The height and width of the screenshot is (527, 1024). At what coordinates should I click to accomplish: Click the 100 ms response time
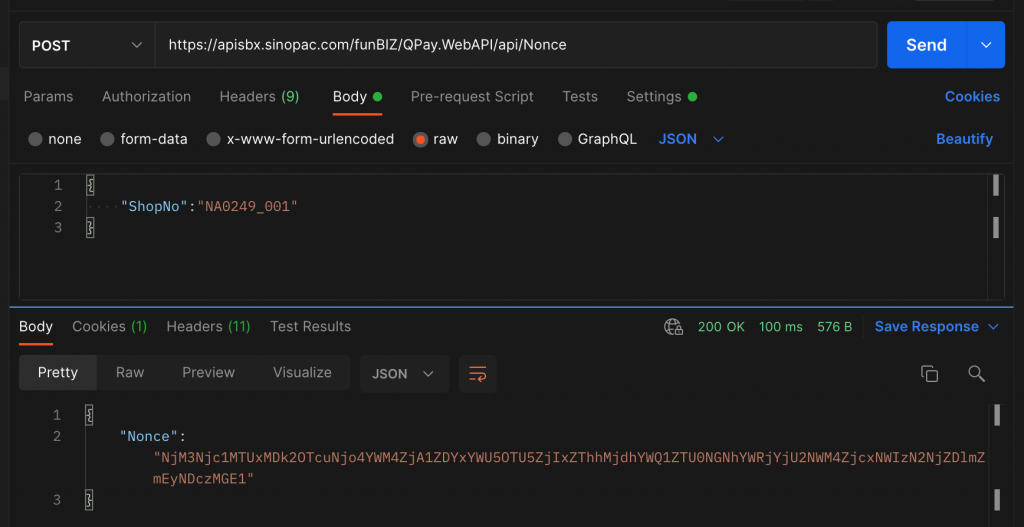coord(781,327)
